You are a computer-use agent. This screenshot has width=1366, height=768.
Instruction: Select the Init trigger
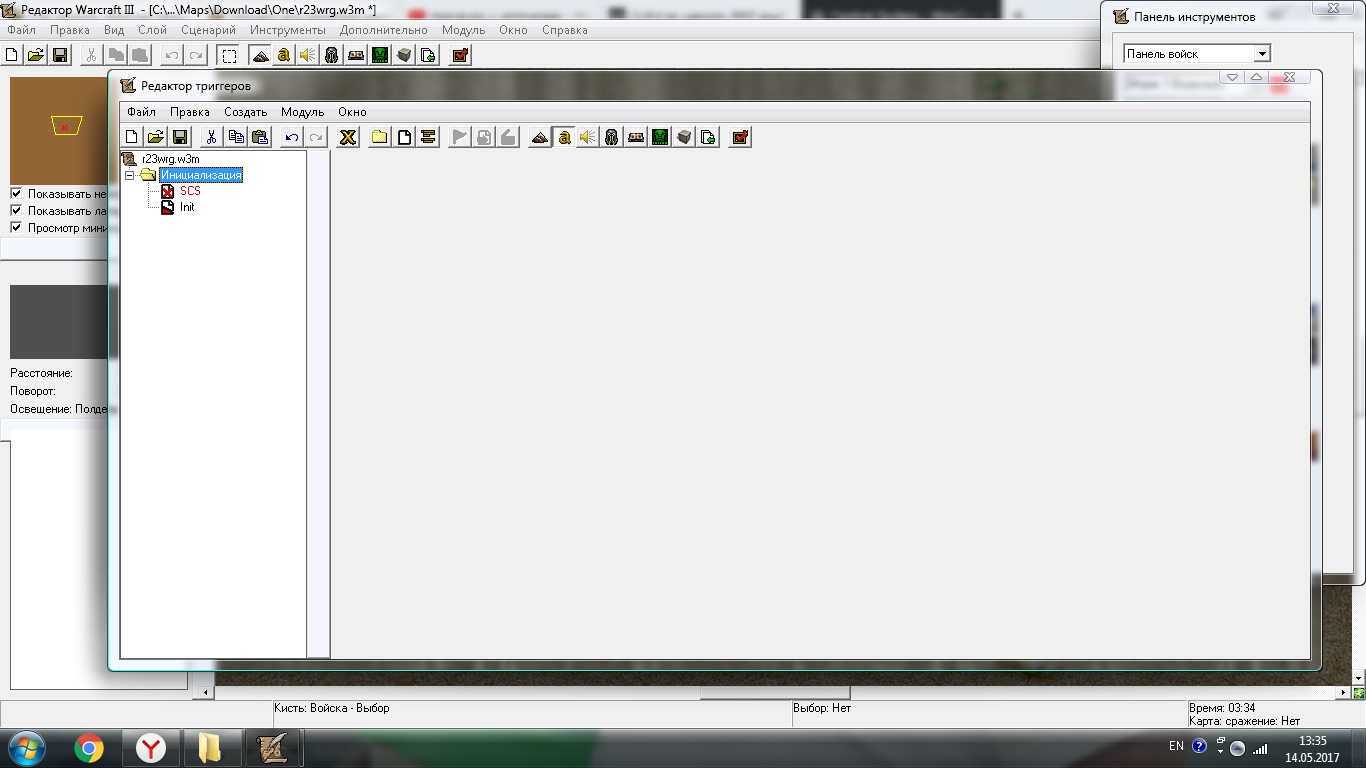pyautogui.click(x=187, y=207)
